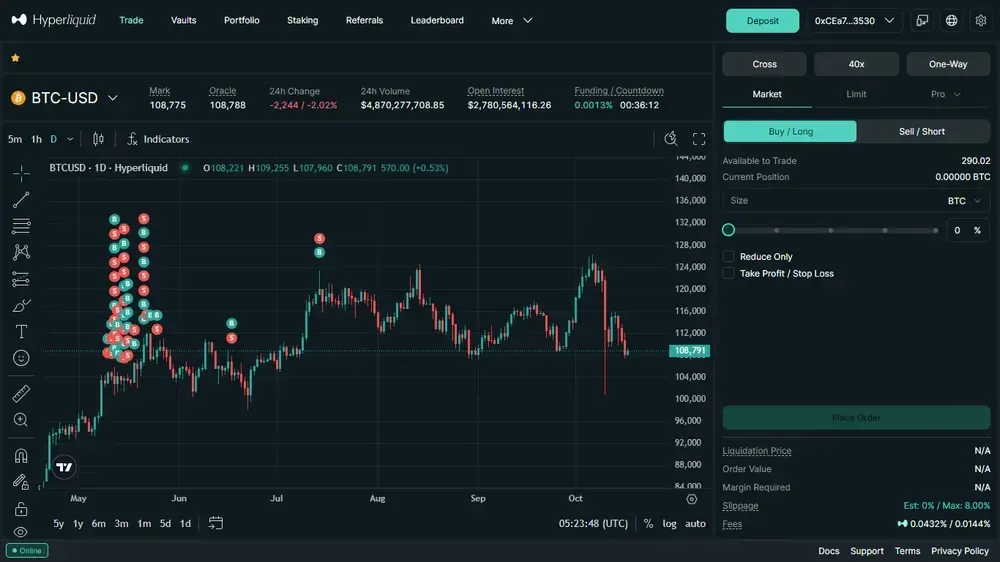
Task: Open the Support link
Action: 867,551
